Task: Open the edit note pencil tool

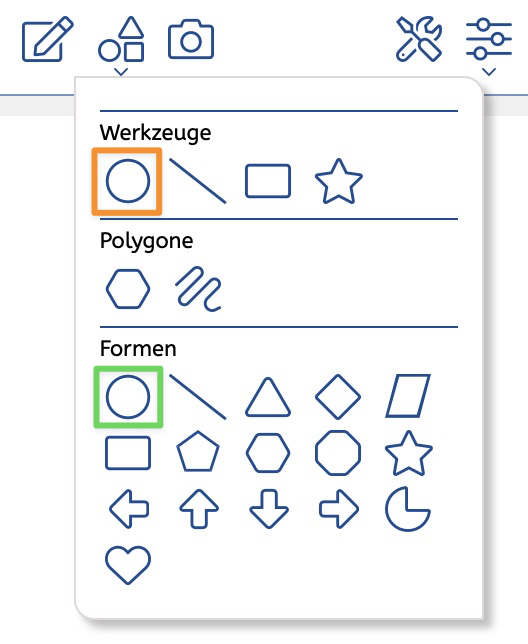Action: pyautogui.click(x=48, y=39)
